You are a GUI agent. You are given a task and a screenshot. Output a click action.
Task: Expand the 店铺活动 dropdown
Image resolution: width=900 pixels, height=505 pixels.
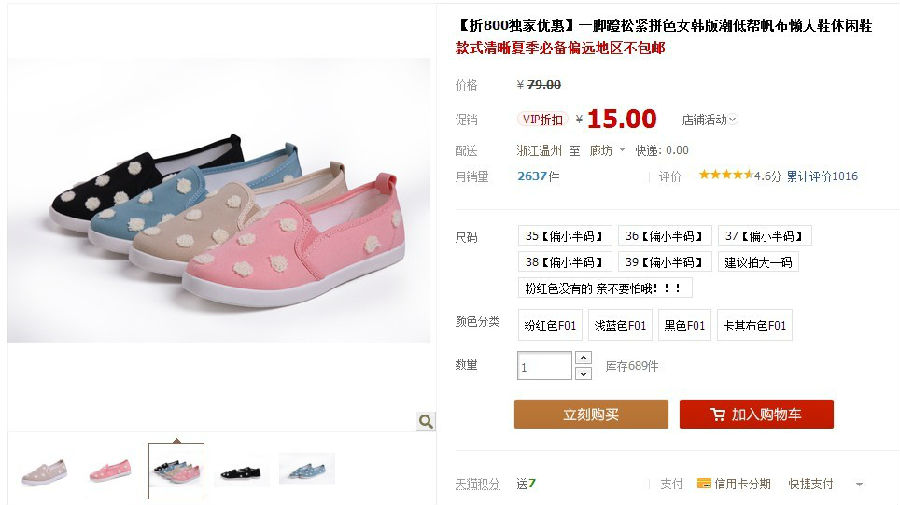point(709,119)
